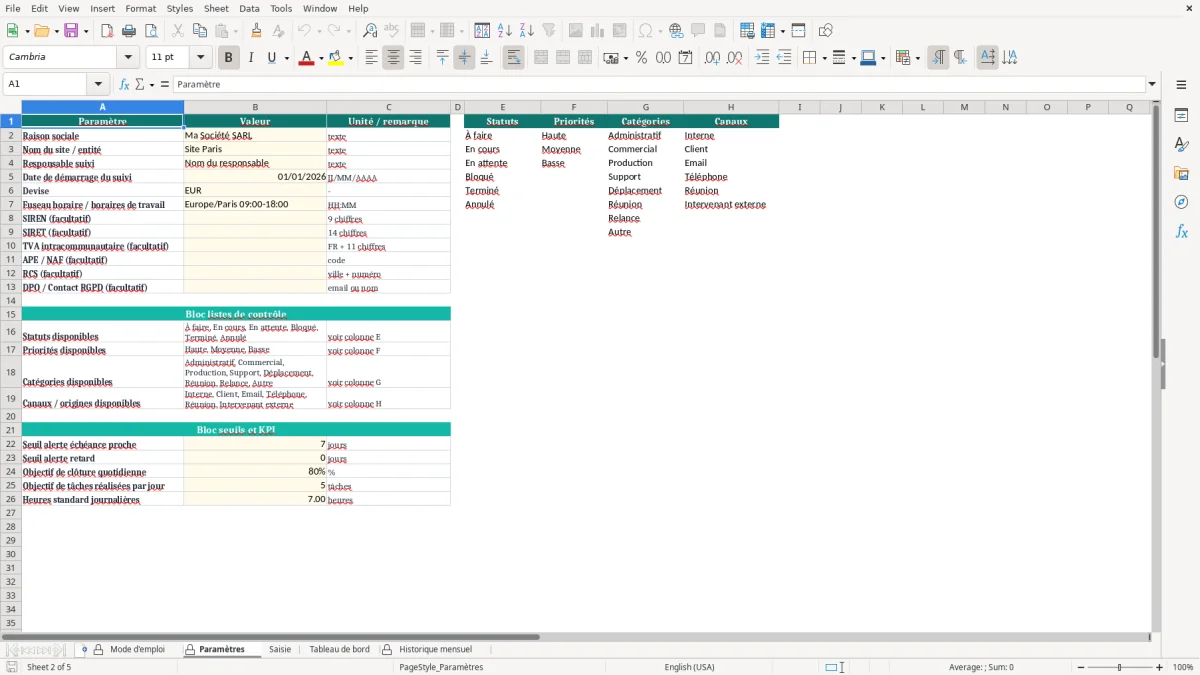1200x675 pixels.
Task: Apply the red font color swatch
Action: pyautogui.click(x=306, y=58)
